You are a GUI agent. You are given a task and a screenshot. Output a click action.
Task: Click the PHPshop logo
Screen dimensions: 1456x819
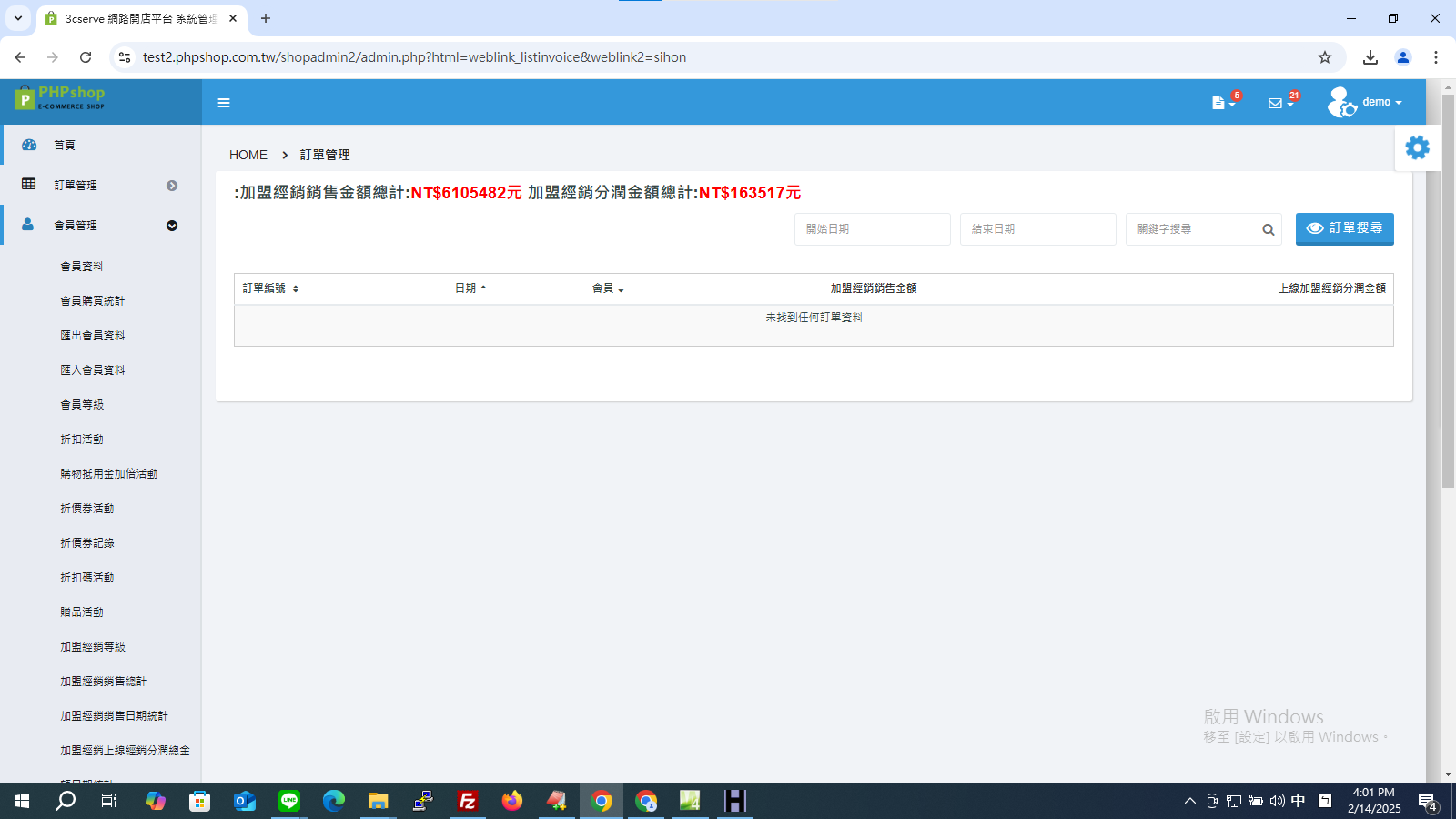pos(60,97)
